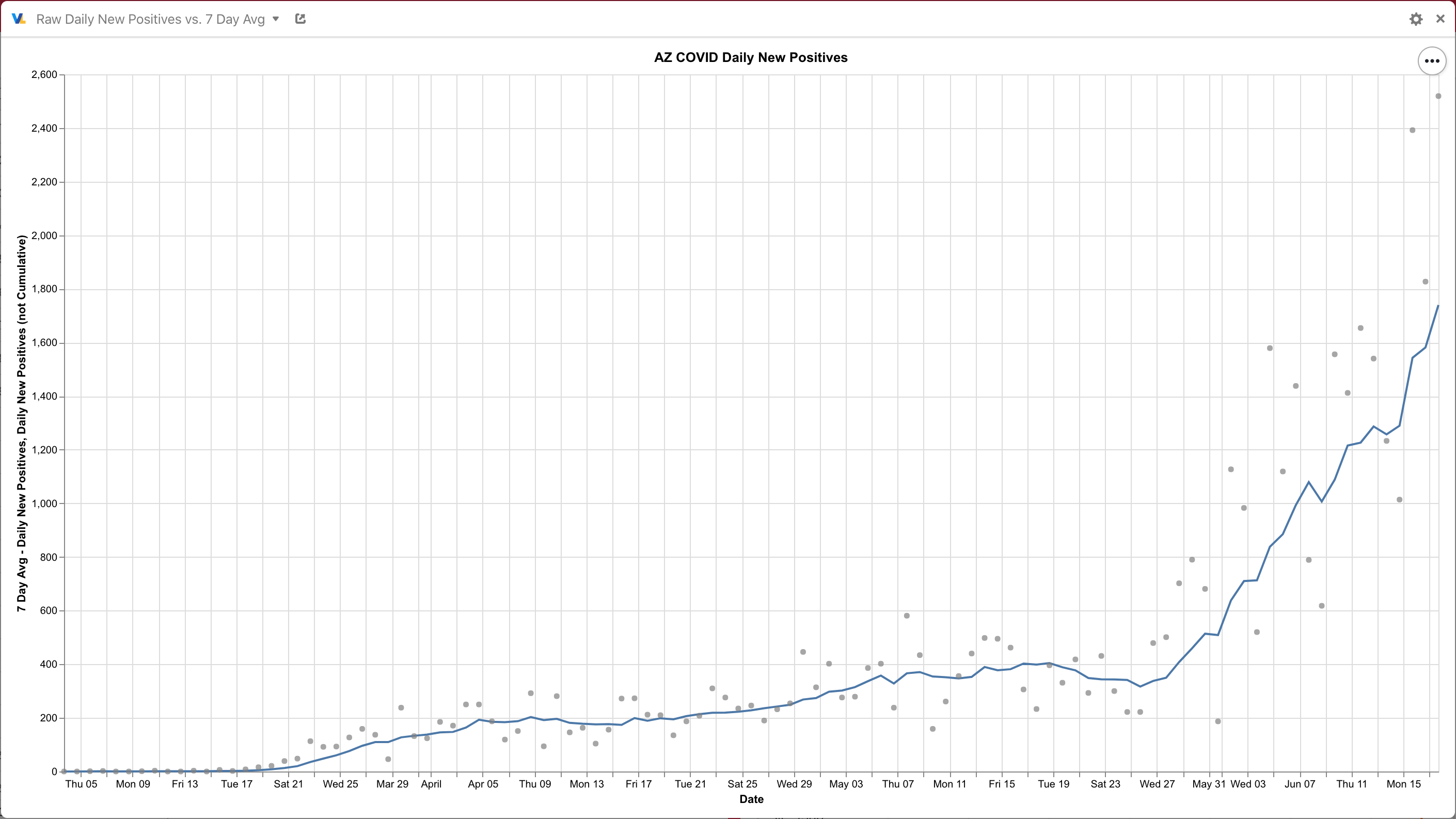Open the three-dot chart actions menu

pos(1432,61)
